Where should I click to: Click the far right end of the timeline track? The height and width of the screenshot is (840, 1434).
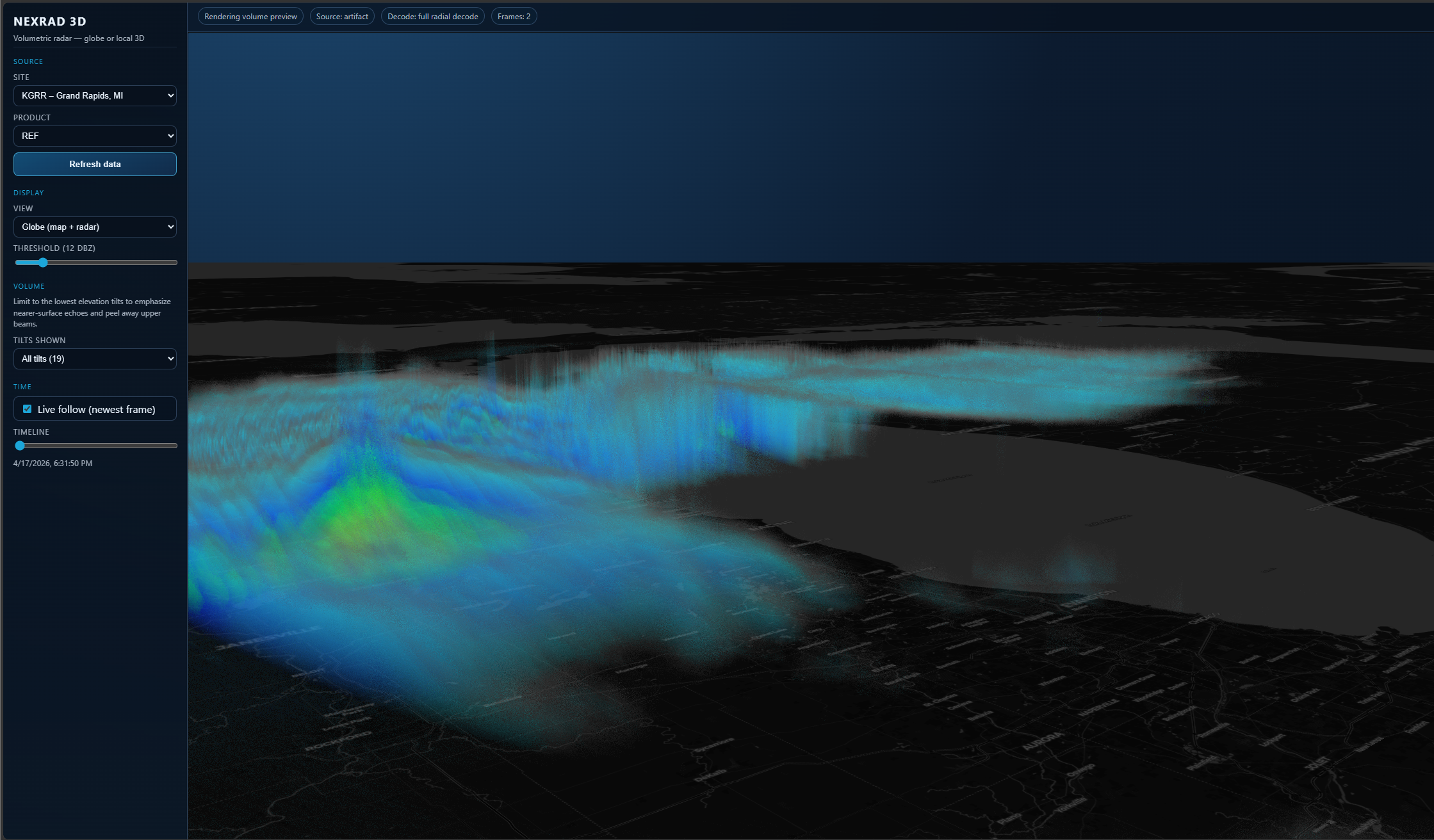coord(175,446)
